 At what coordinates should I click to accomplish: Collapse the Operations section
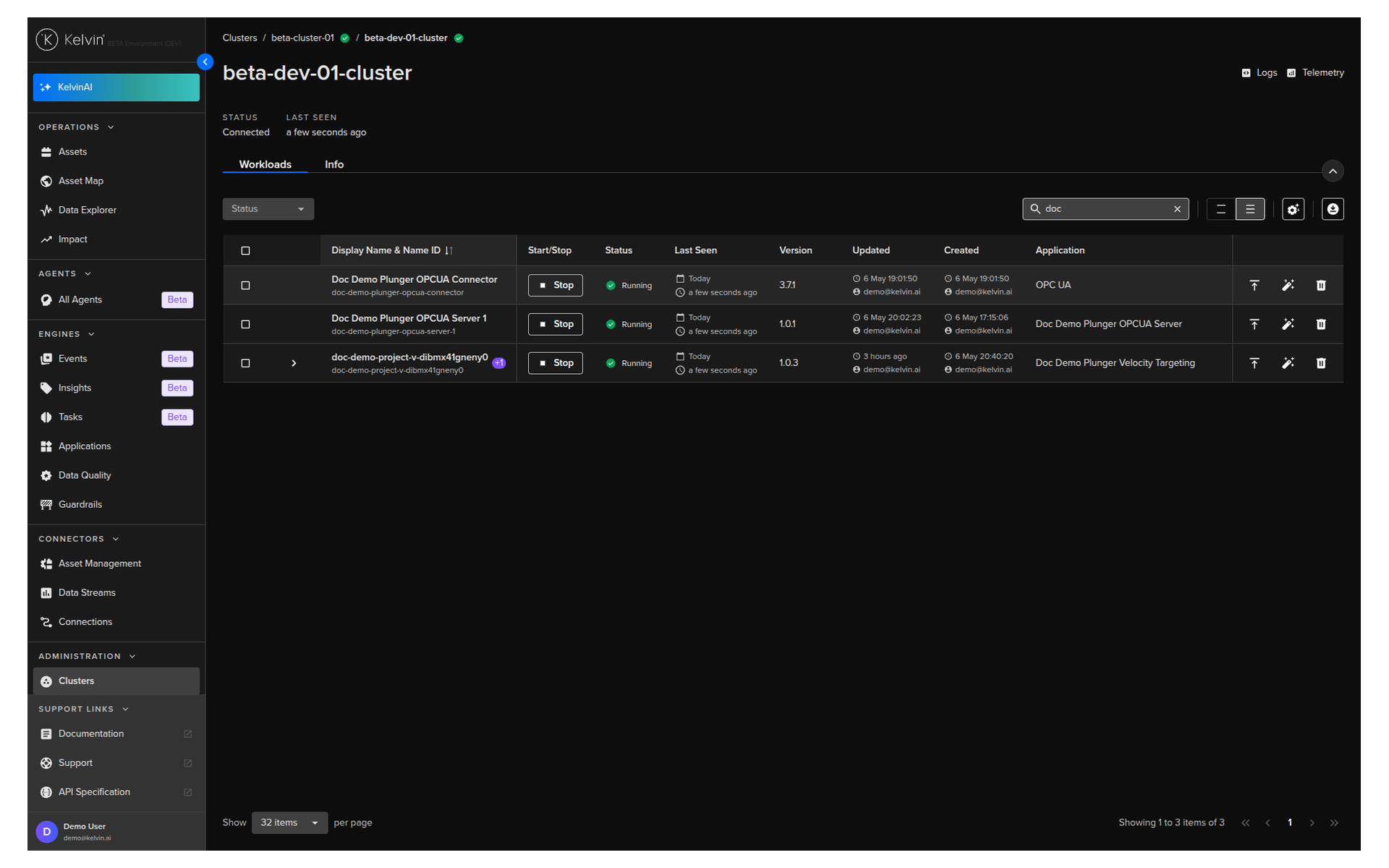[x=77, y=127]
